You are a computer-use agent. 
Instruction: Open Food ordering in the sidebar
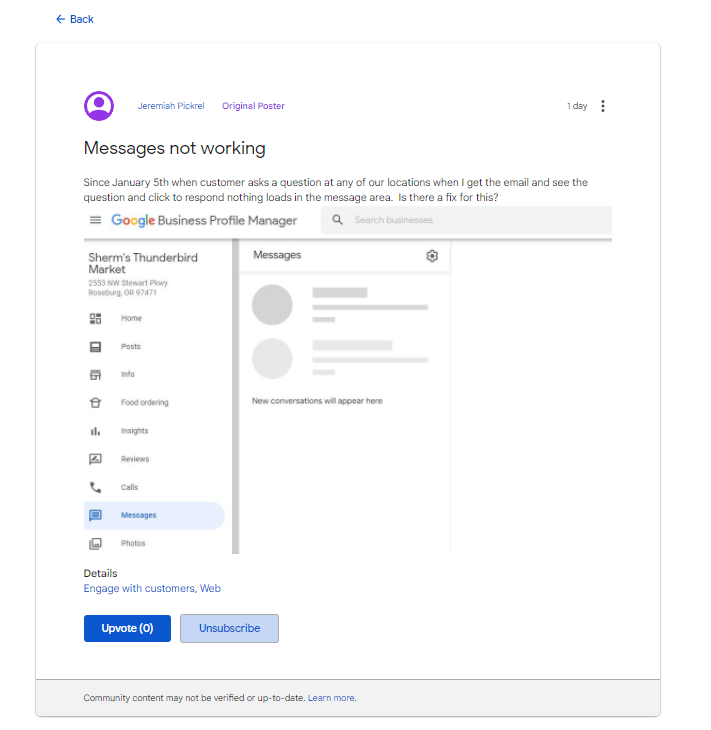click(x=145, y=402)
